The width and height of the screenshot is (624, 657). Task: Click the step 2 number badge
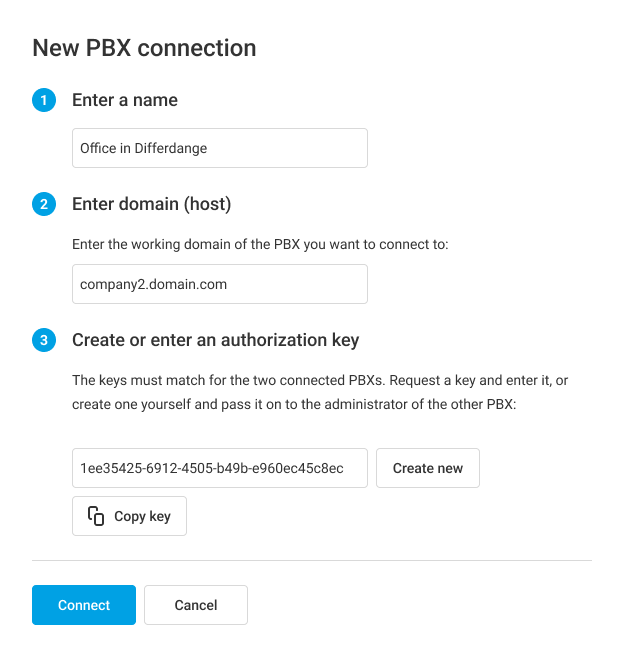coord(44,204)
